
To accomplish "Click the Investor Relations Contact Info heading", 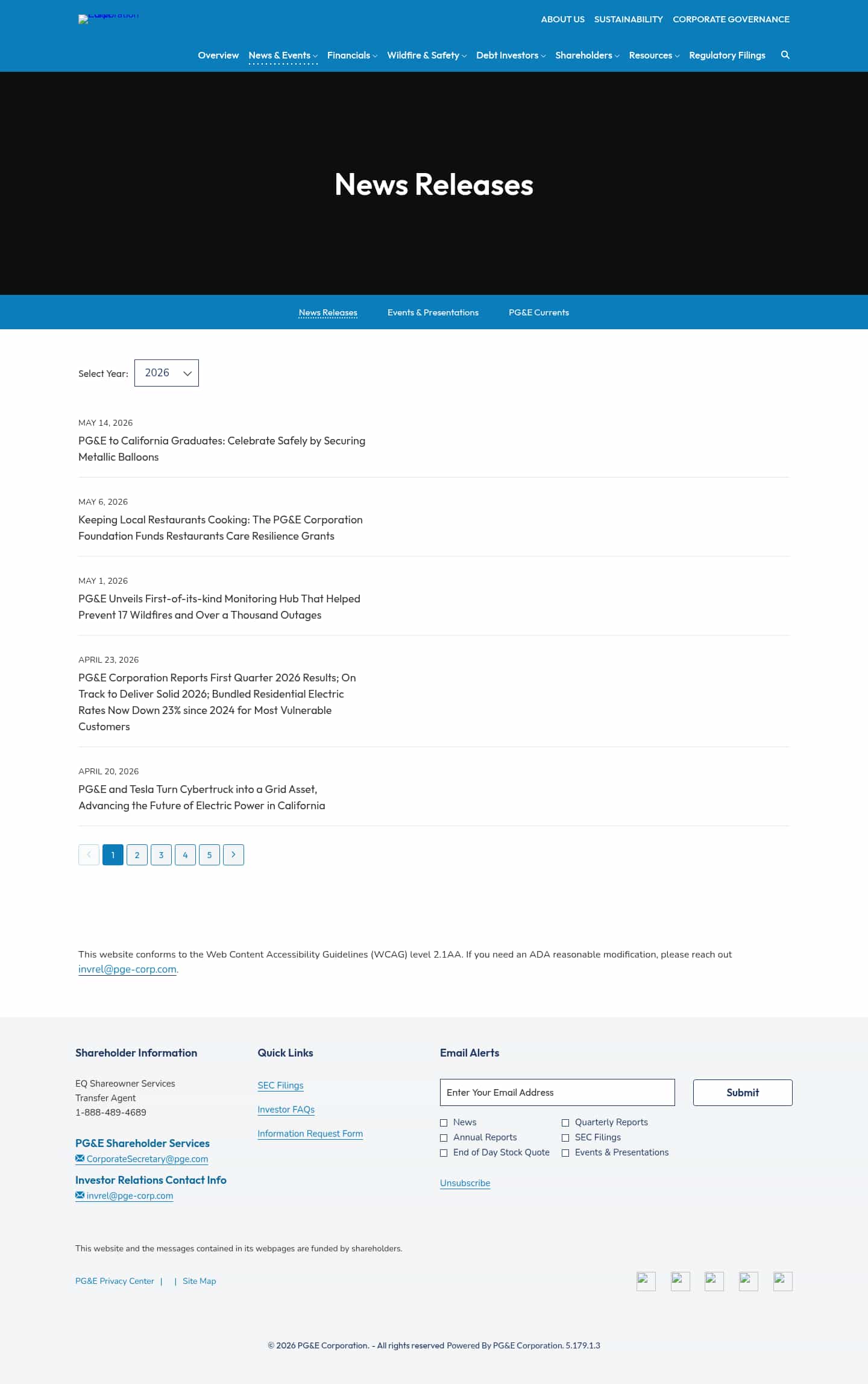I will tap(151, 1180).
